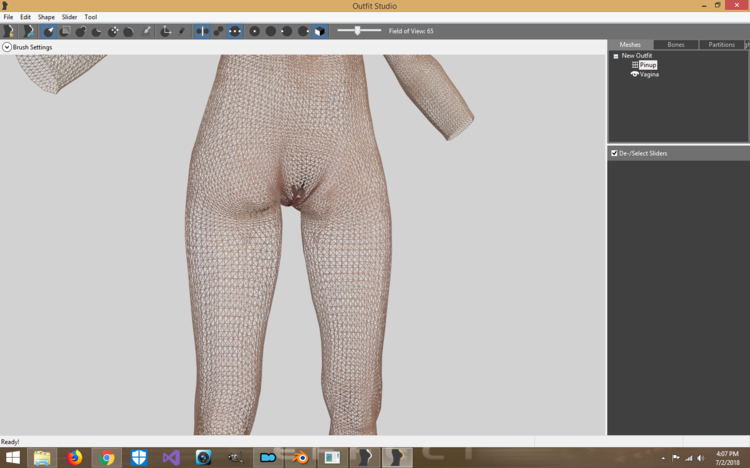Switch to the Bones tab
The image size is (750, 468).
point(676,45)
